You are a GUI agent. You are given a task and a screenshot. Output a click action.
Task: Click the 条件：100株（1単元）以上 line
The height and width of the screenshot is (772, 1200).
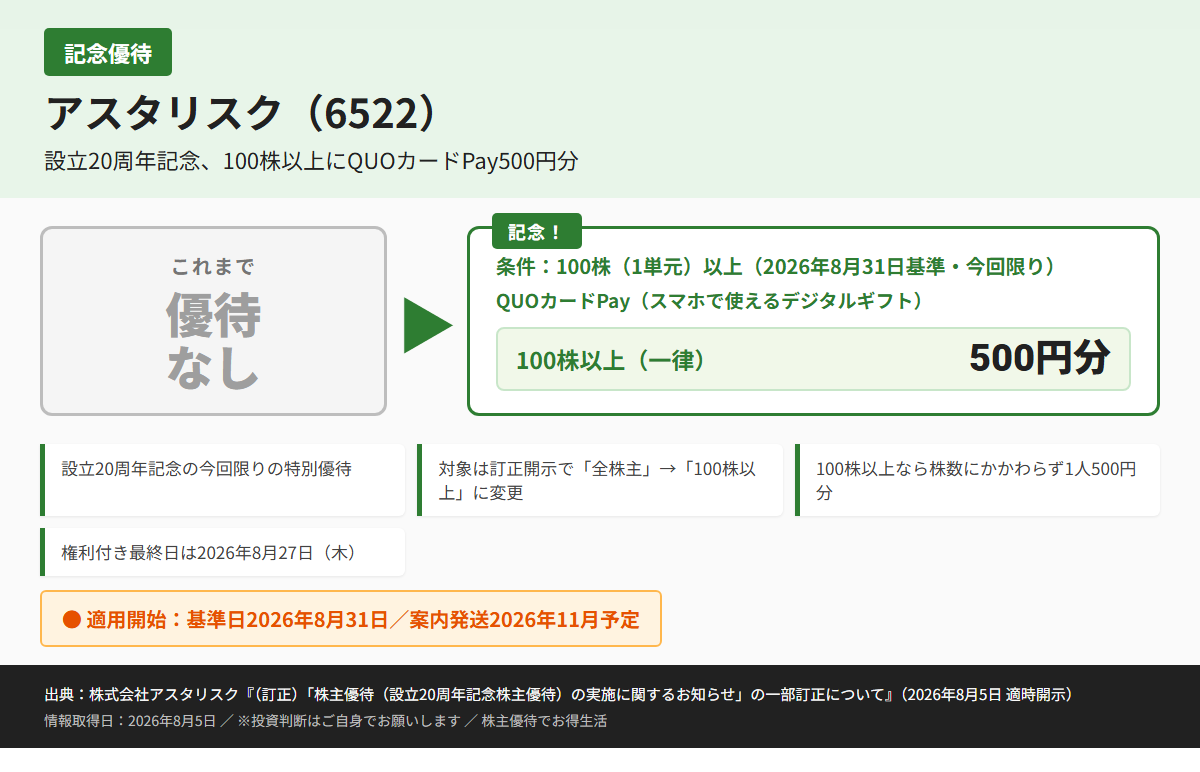click(776, 268)
